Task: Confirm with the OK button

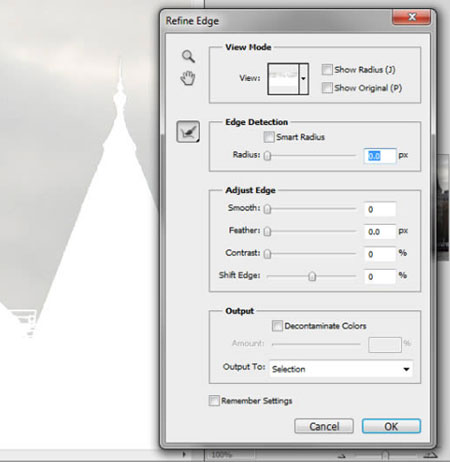Action: 391,426
